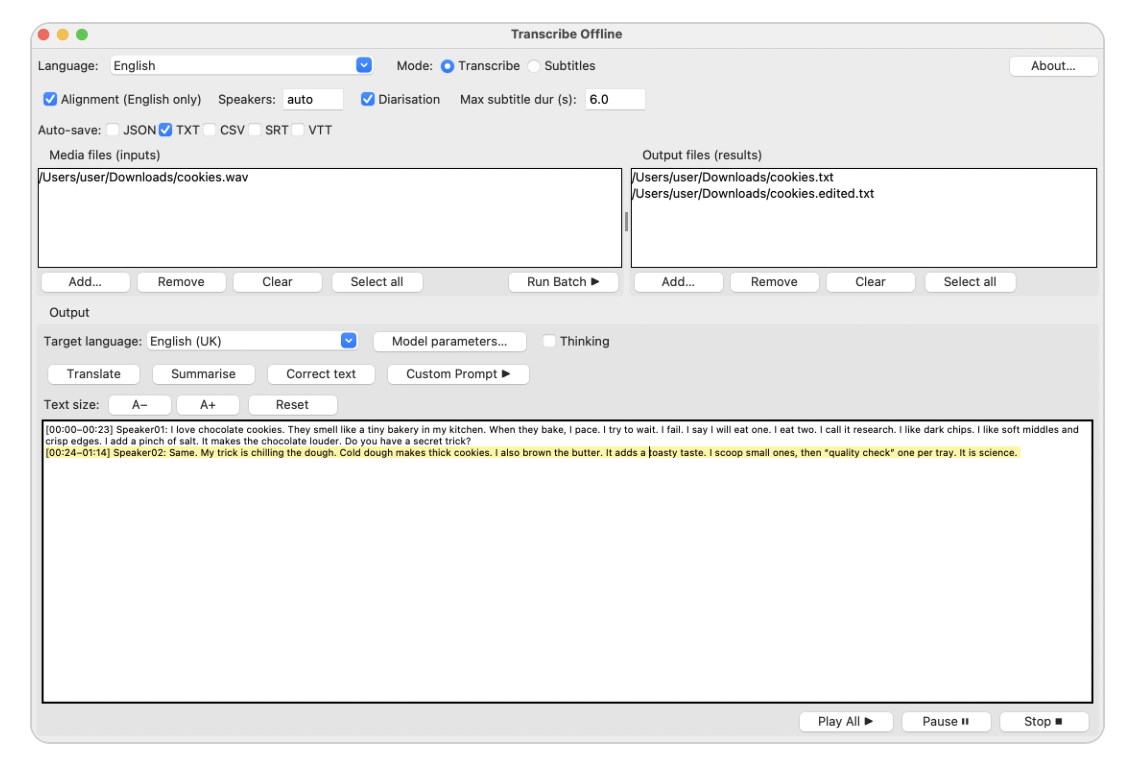Select cookies.edited.txt in output files
This screenshot has height=774, width=1132.
[x=753, y=193]
